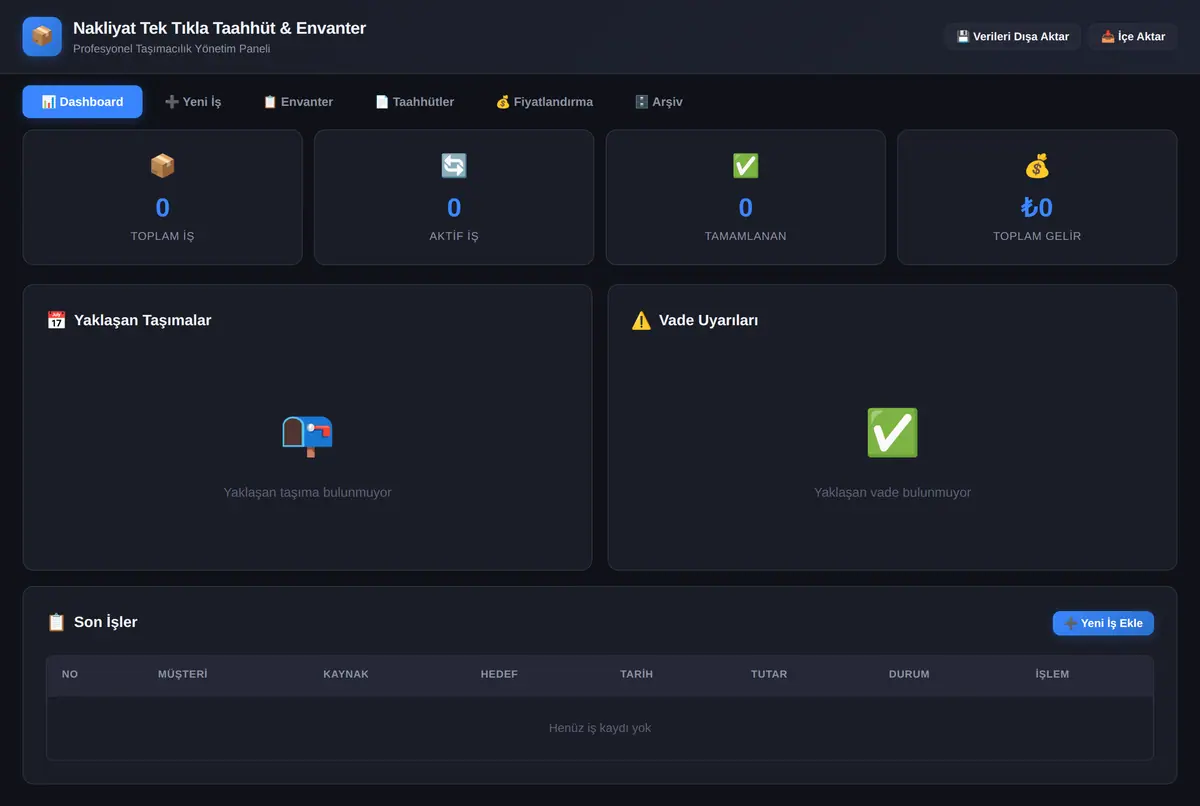The image size is (1200, 806).
Task: Click the large green checkmark in Vade Uyarıları
Action: point(892,433)
